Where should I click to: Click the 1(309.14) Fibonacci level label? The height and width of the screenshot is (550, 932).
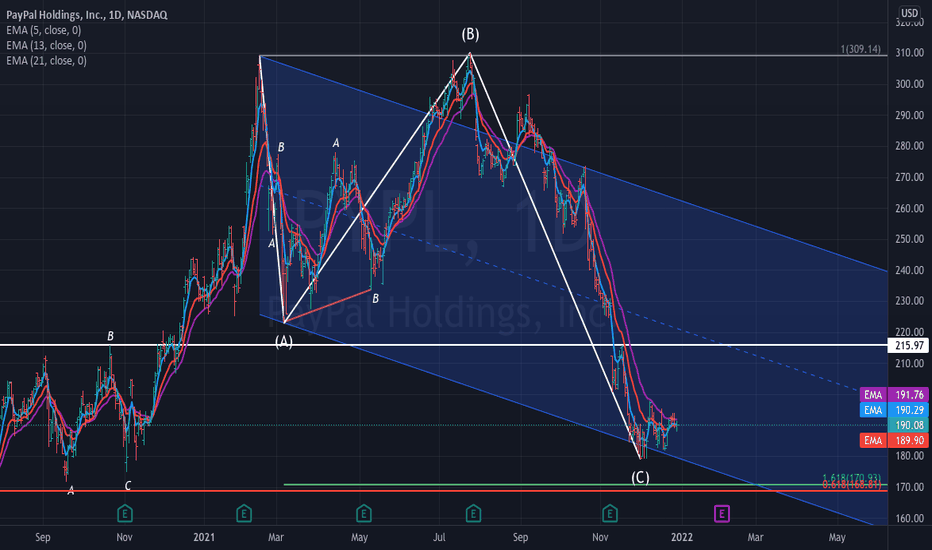click(861, 49)
